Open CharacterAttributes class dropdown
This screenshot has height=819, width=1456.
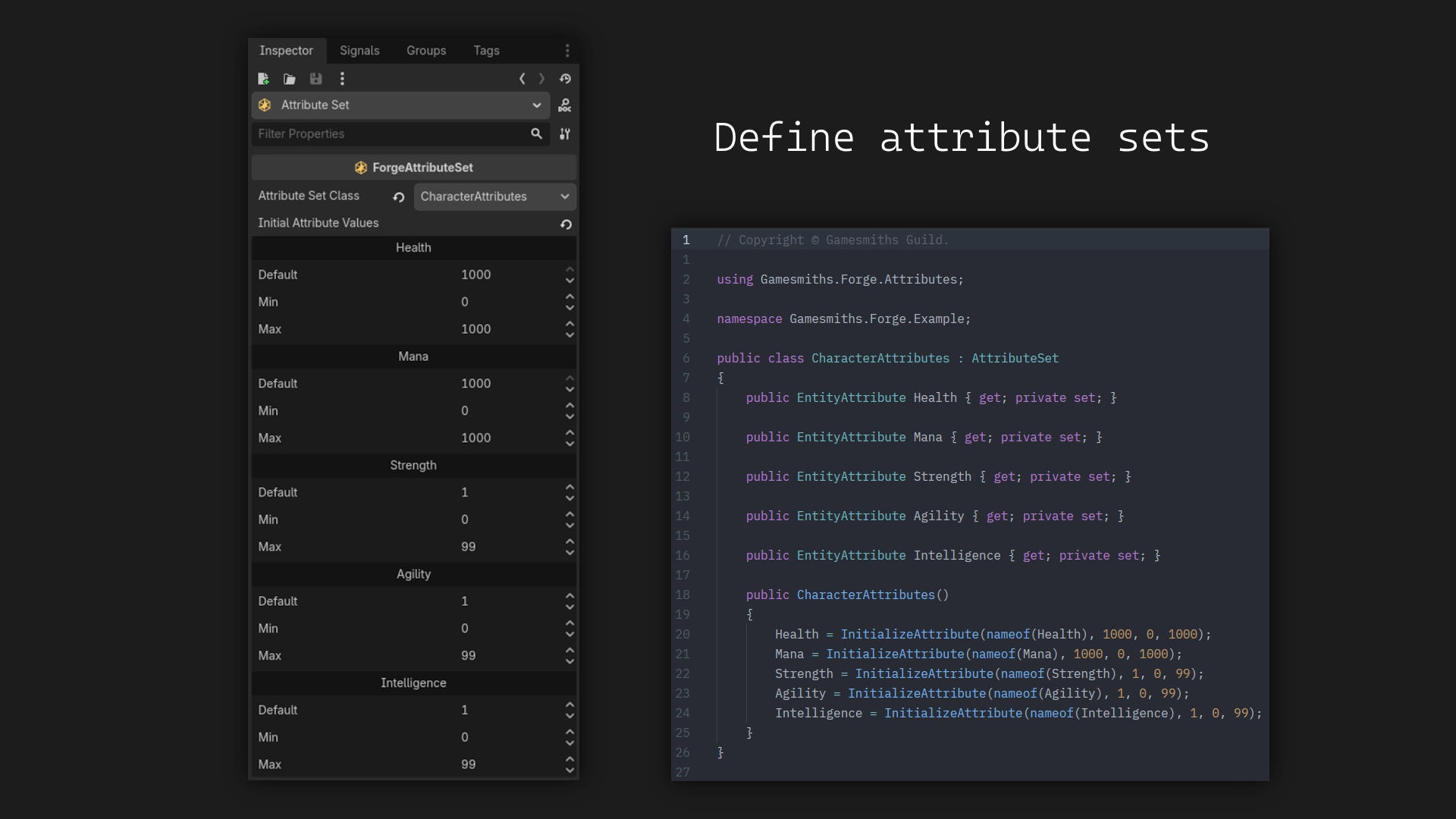click(495, 196)
